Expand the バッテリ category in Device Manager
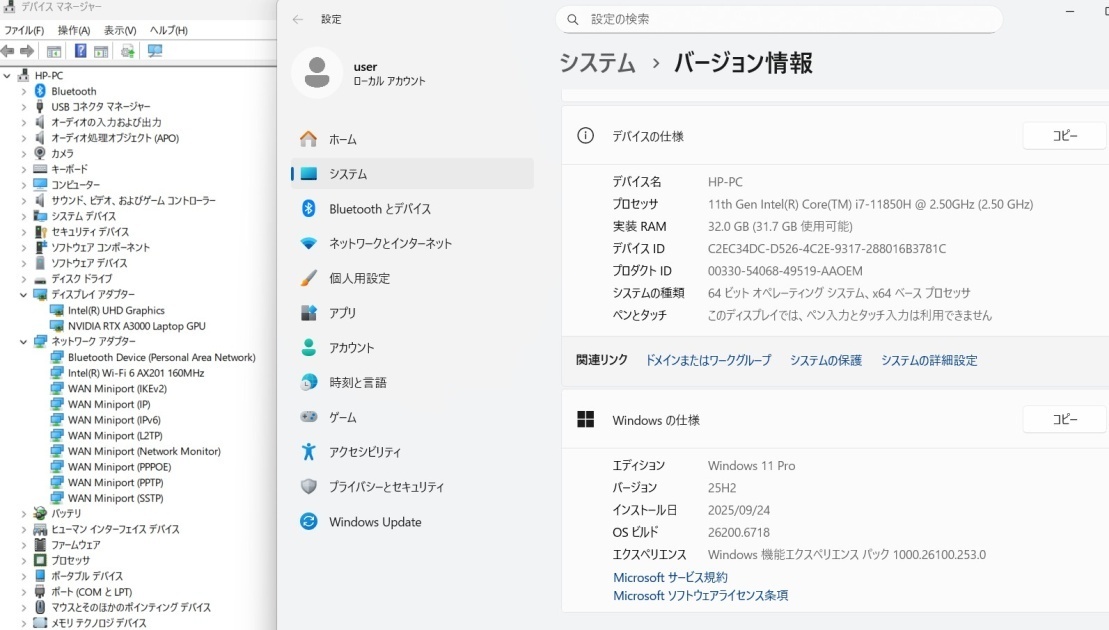 coord(22,513)
